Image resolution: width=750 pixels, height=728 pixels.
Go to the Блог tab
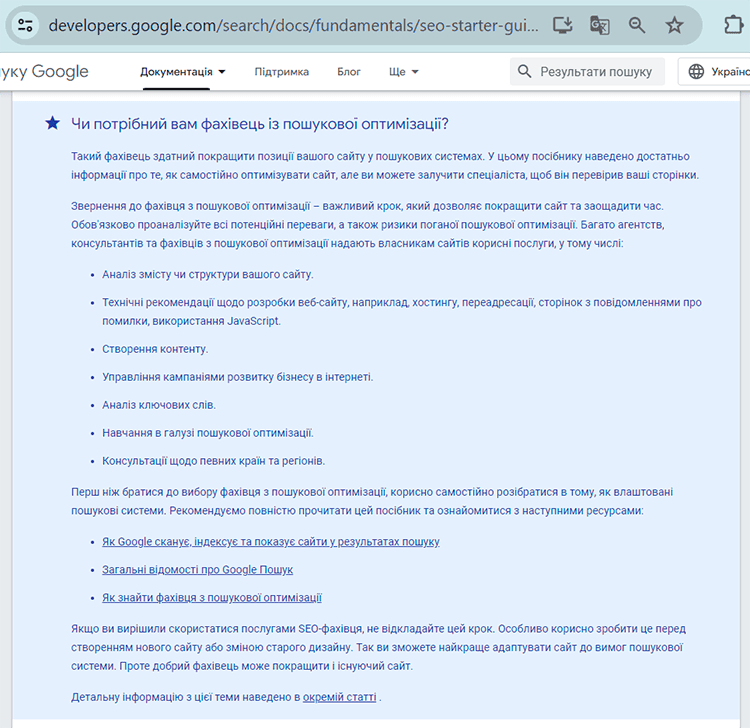point(349,72)
